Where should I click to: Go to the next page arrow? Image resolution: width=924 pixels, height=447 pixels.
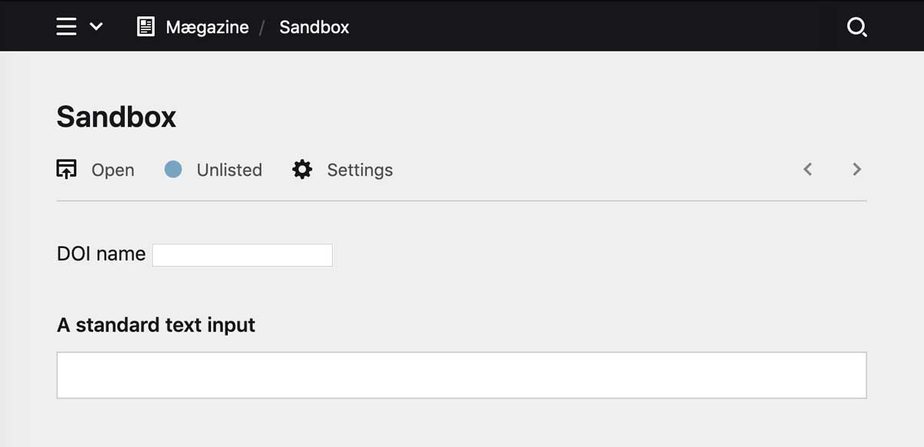tap(857, 169)
